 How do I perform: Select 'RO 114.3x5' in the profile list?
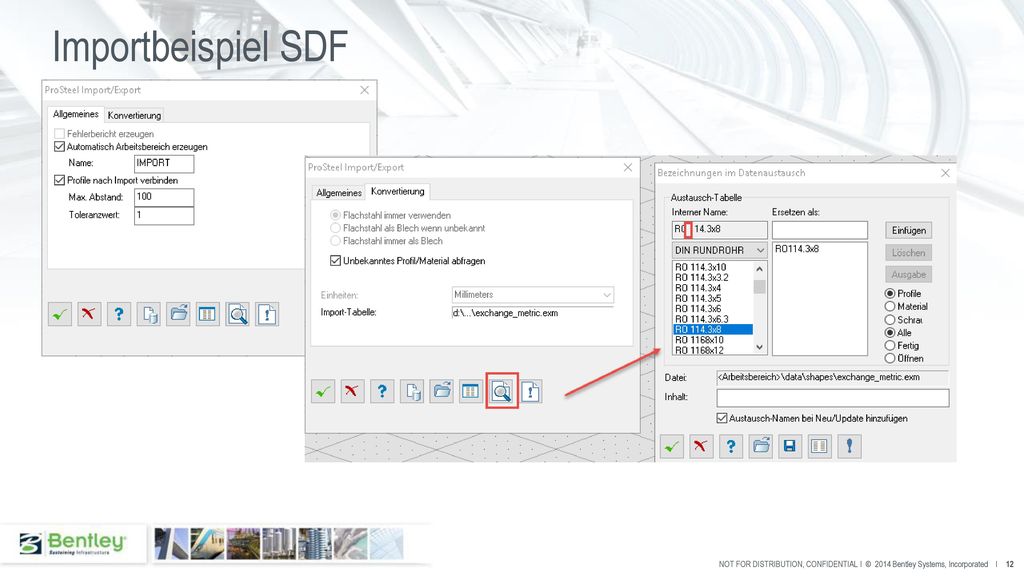pos(712,298)
